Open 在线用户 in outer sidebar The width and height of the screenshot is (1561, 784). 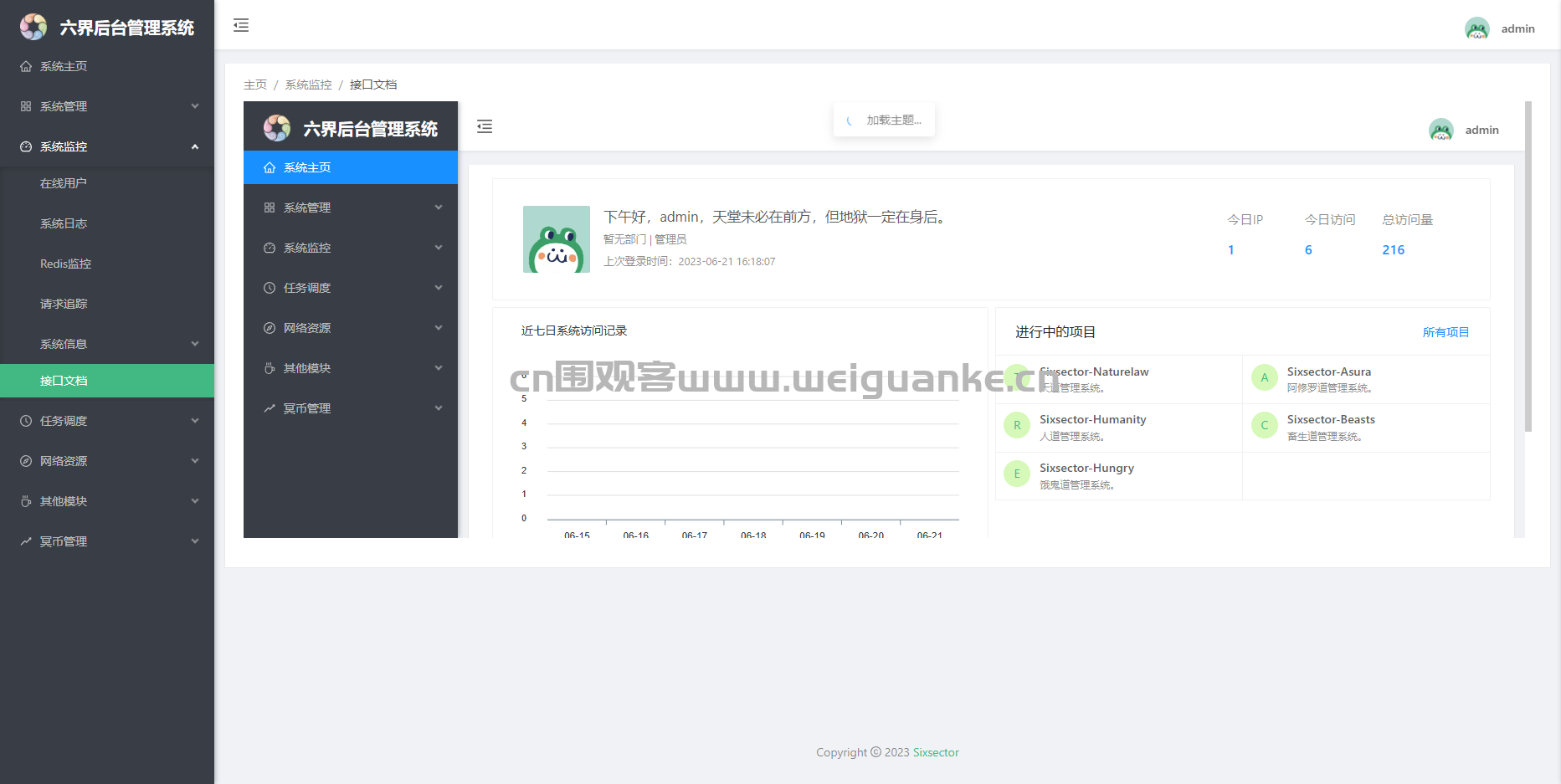click(x=107, y=183)
